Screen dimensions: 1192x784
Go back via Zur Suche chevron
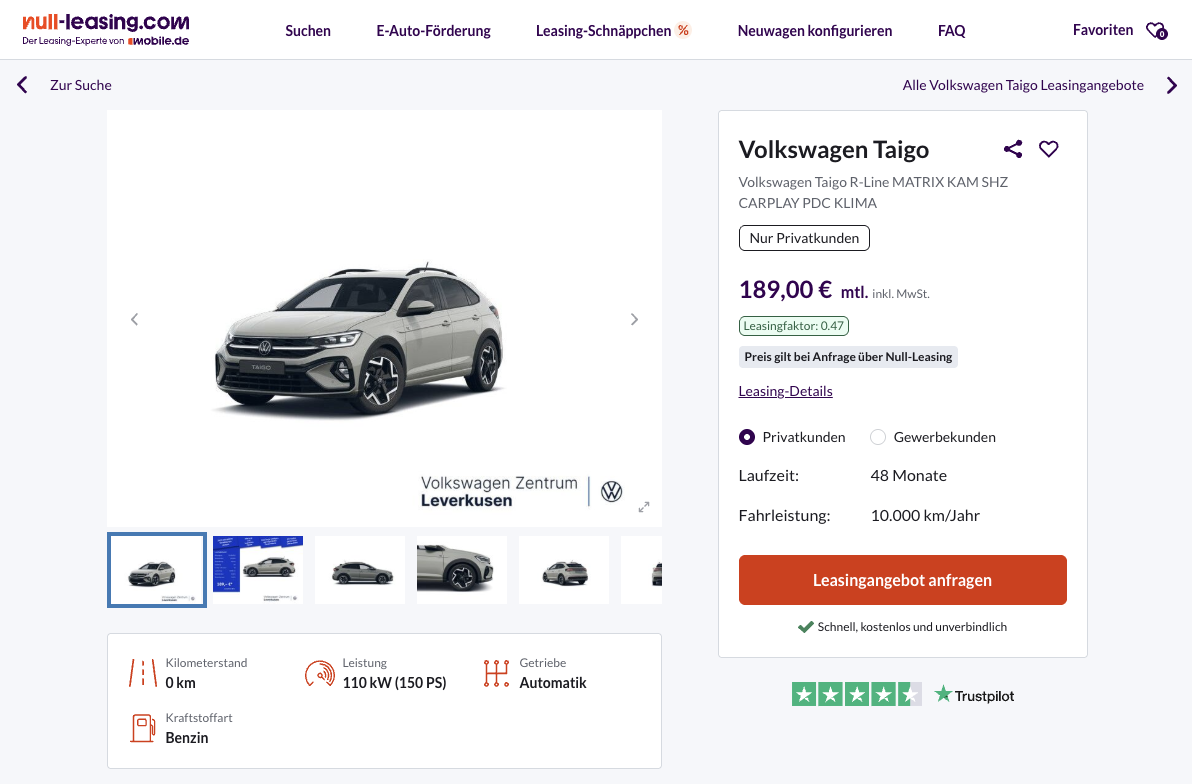pos(23,85)
